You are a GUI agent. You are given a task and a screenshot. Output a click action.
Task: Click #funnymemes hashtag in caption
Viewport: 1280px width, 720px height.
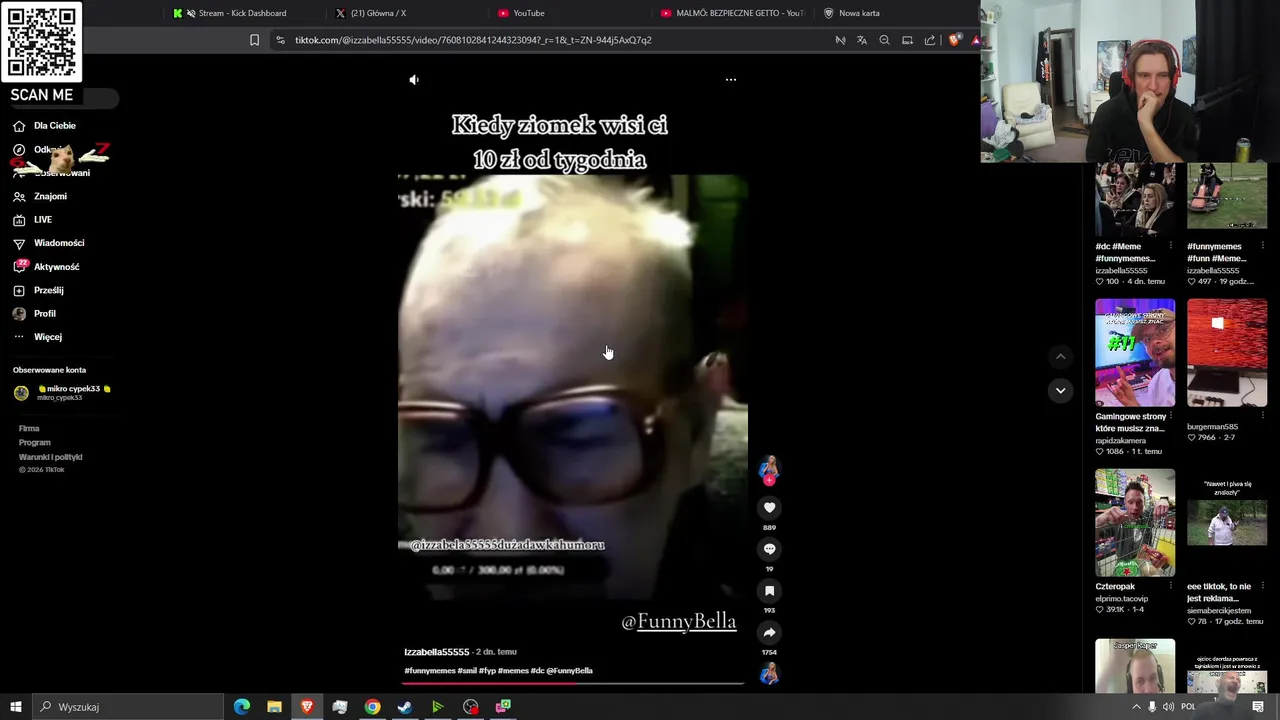pyautogui.click(x=430, y=671)
